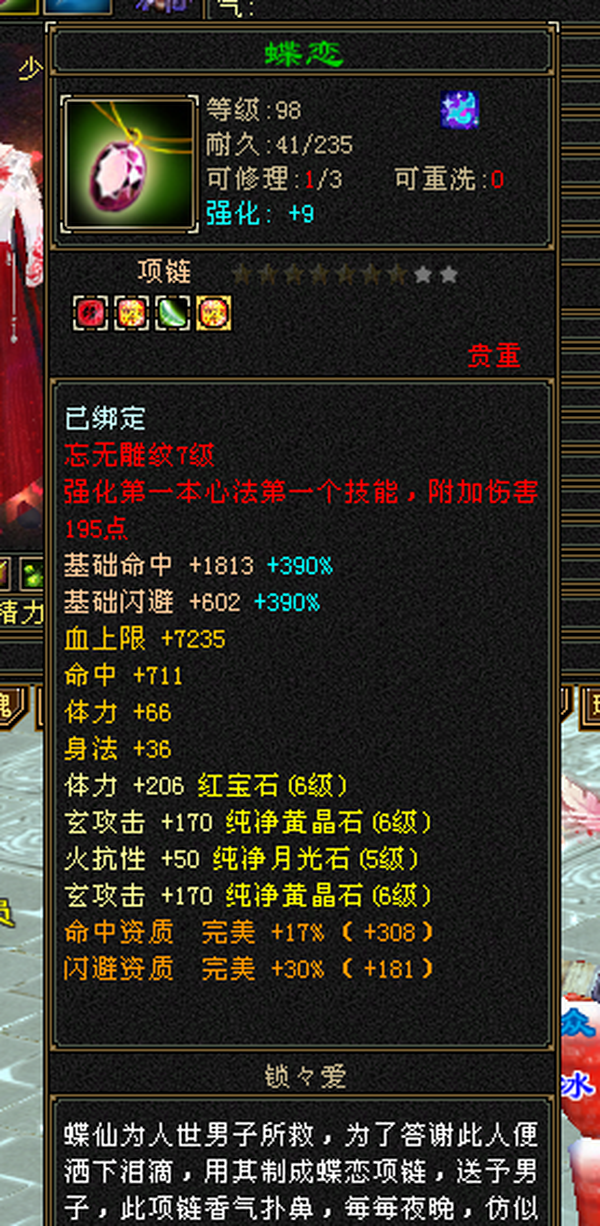Click the dim grey stars at row end

(436, 273)
